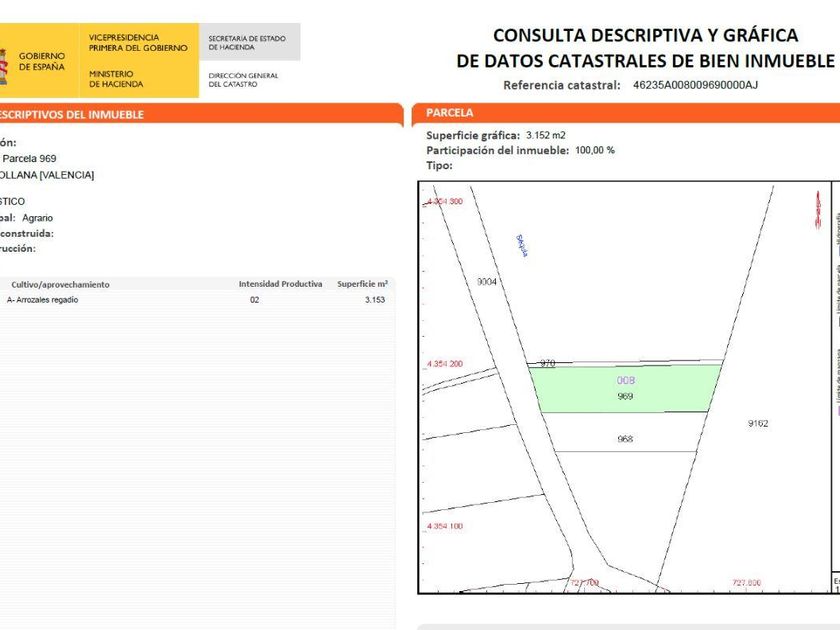Screen dimensions: 840x630
Task: Click the Parcela 969 location text
Action: pos(29,159)
